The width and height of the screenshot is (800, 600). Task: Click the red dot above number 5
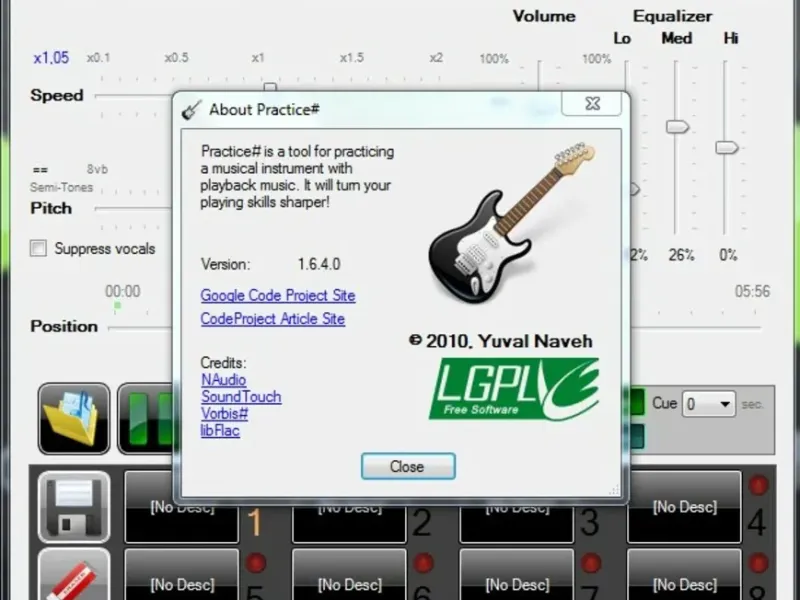click(256, 563)
